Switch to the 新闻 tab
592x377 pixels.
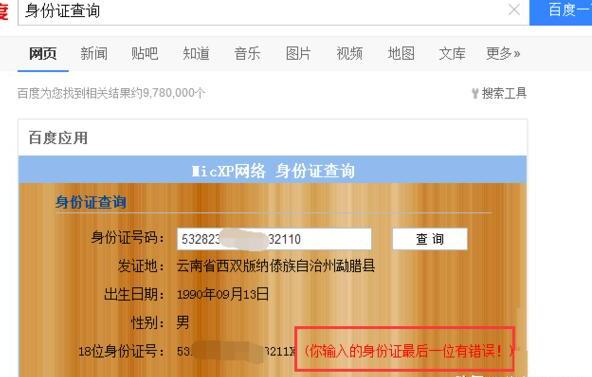pos(94,54)
